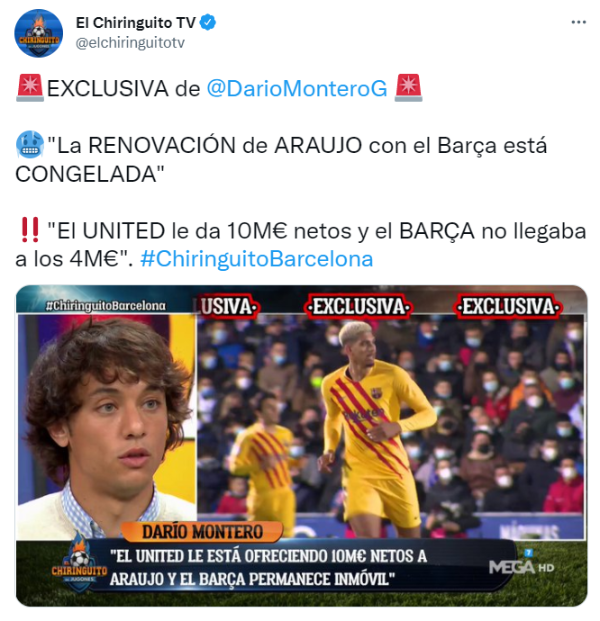Viewport: 600px width, 621px height.
Task: Click the red double exclamation emoji
Action: [x=30, y=230]
